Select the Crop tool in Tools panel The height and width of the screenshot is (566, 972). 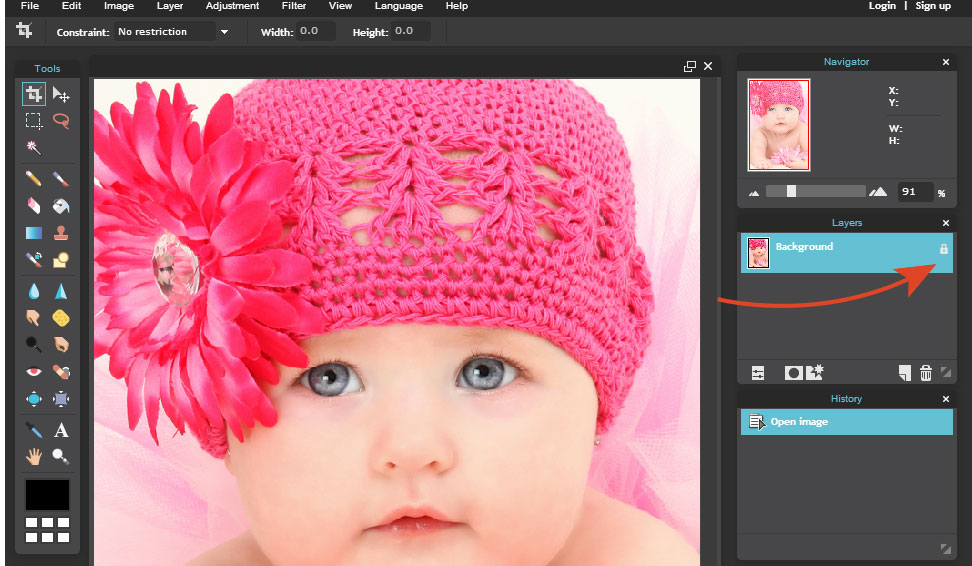(x=34, y=94)
